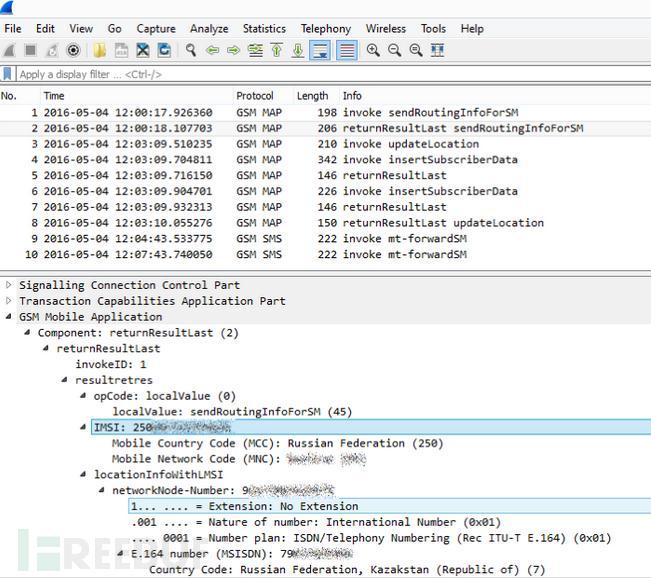Click the display filter bookmark icon
651x578 pixels.
point(8,74)
